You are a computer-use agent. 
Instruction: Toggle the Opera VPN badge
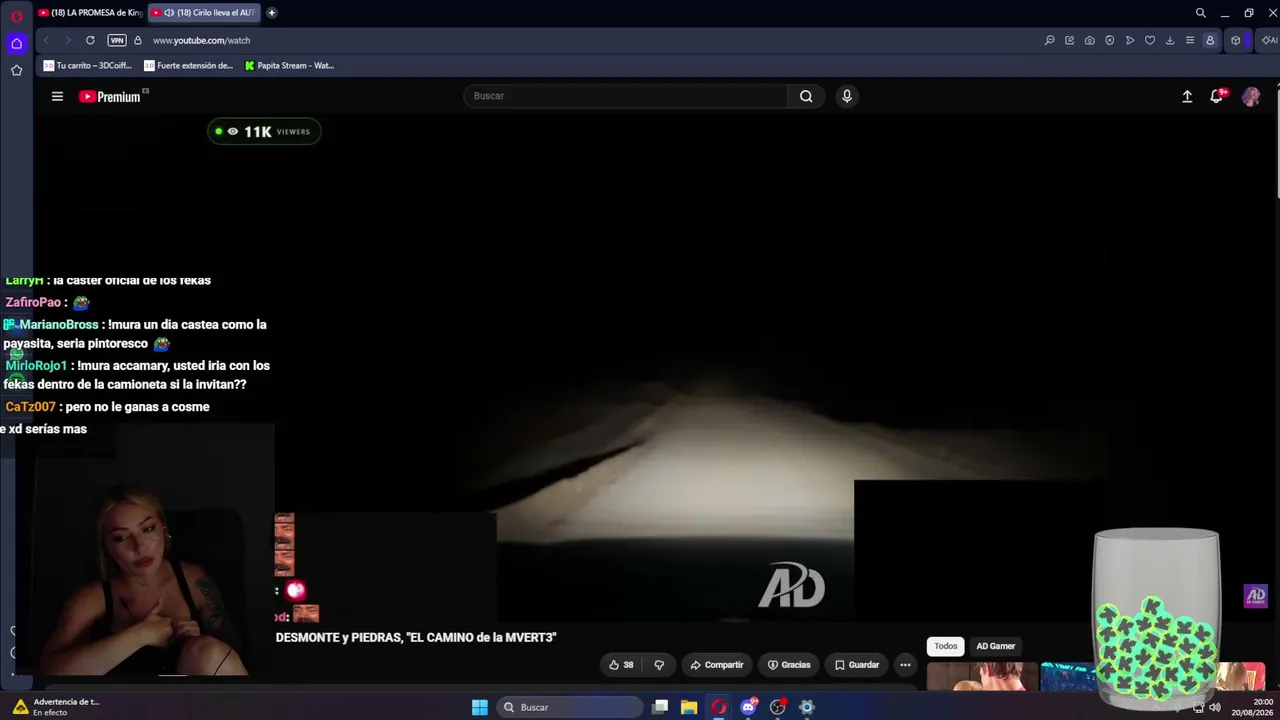coord(117,40)
